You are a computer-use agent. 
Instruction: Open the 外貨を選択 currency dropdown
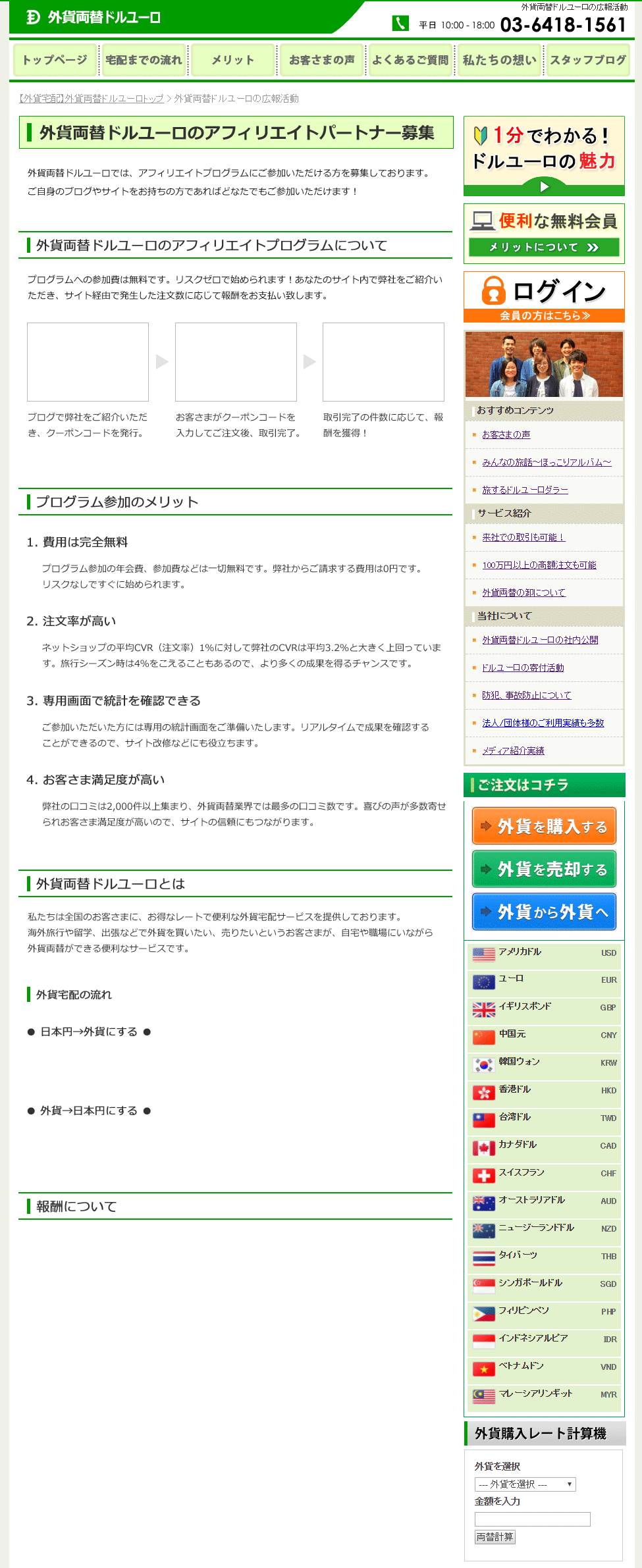(525, 1484)
